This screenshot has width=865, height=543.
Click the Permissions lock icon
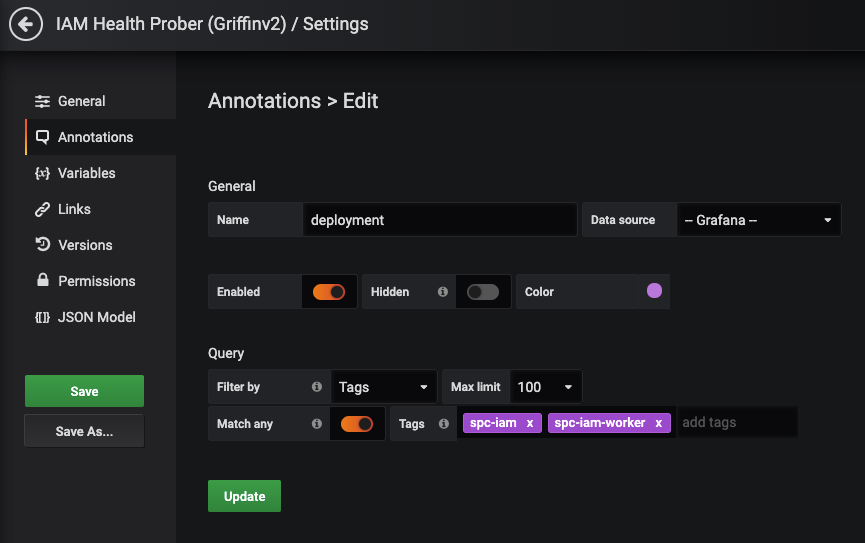pos(42,280)
